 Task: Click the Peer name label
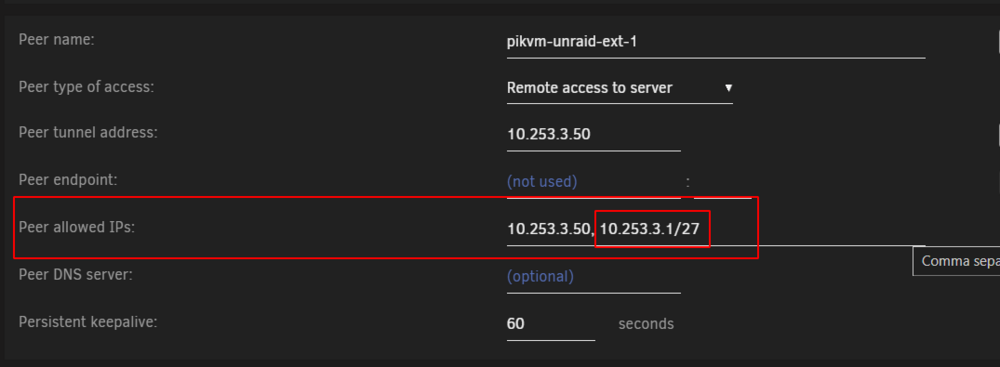click(57, 40)
